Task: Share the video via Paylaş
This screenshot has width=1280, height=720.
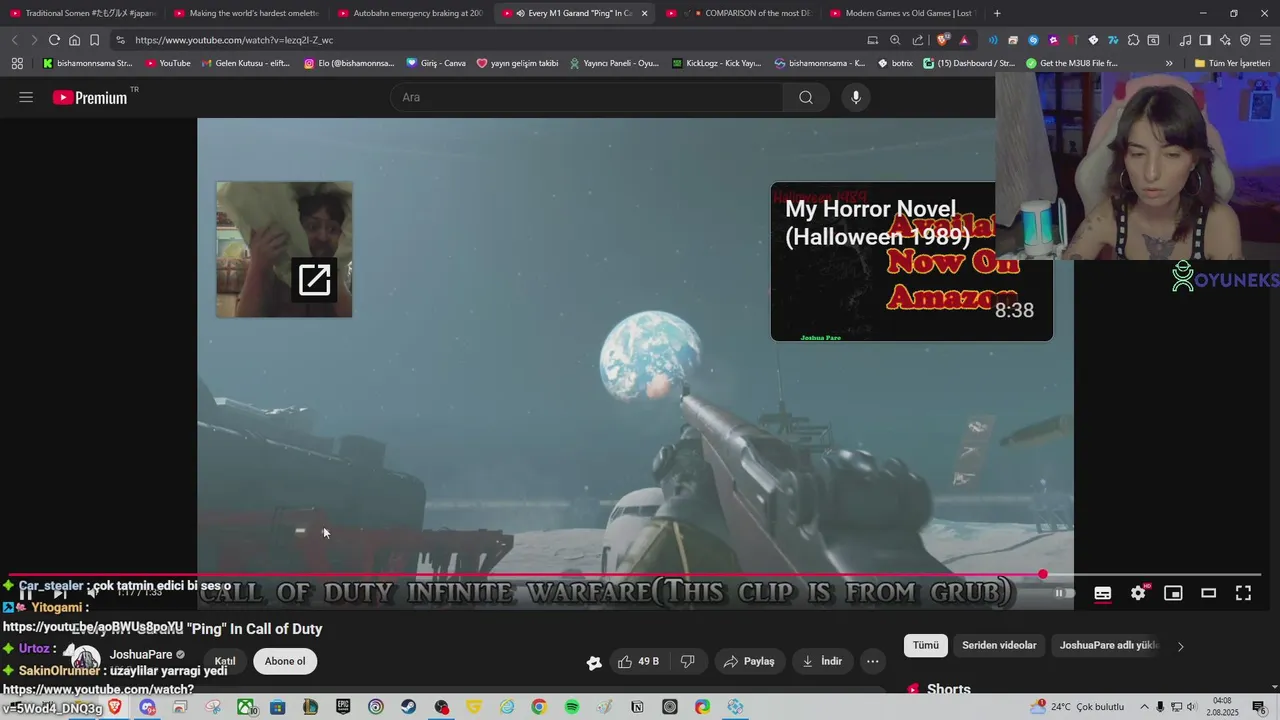Action: [x=749, y=661]
